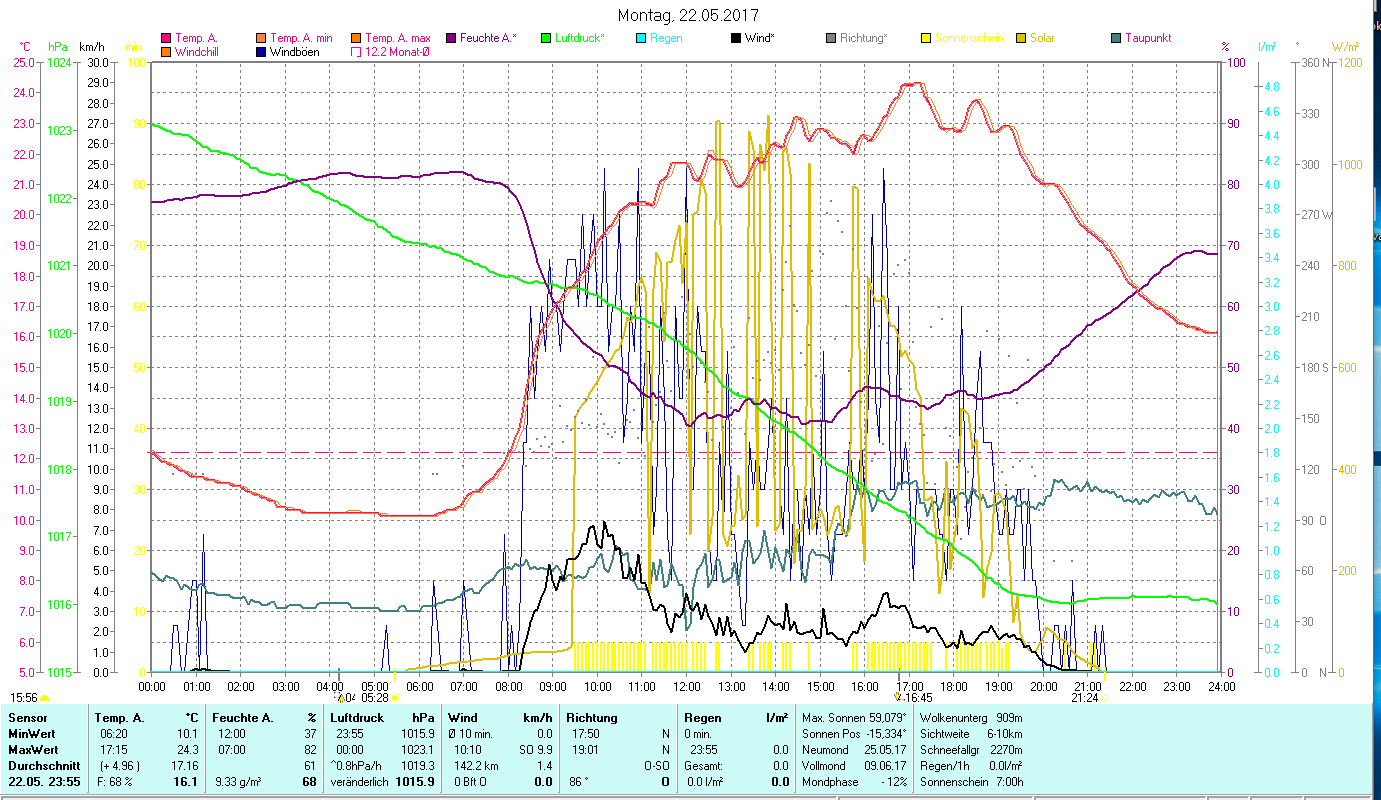Click the '12.2 Monat-Ø' legend label
Image resolution: width=1381 pixels, height=800 pixels.
tap(399, 51)
